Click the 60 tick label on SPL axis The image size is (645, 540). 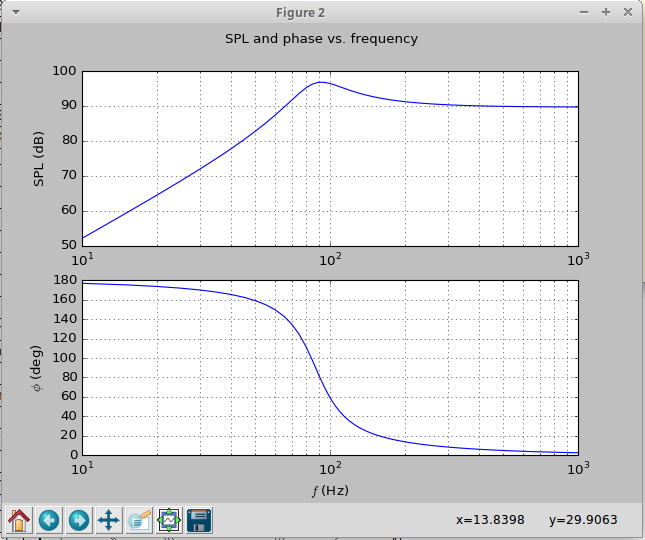point(69,211)
